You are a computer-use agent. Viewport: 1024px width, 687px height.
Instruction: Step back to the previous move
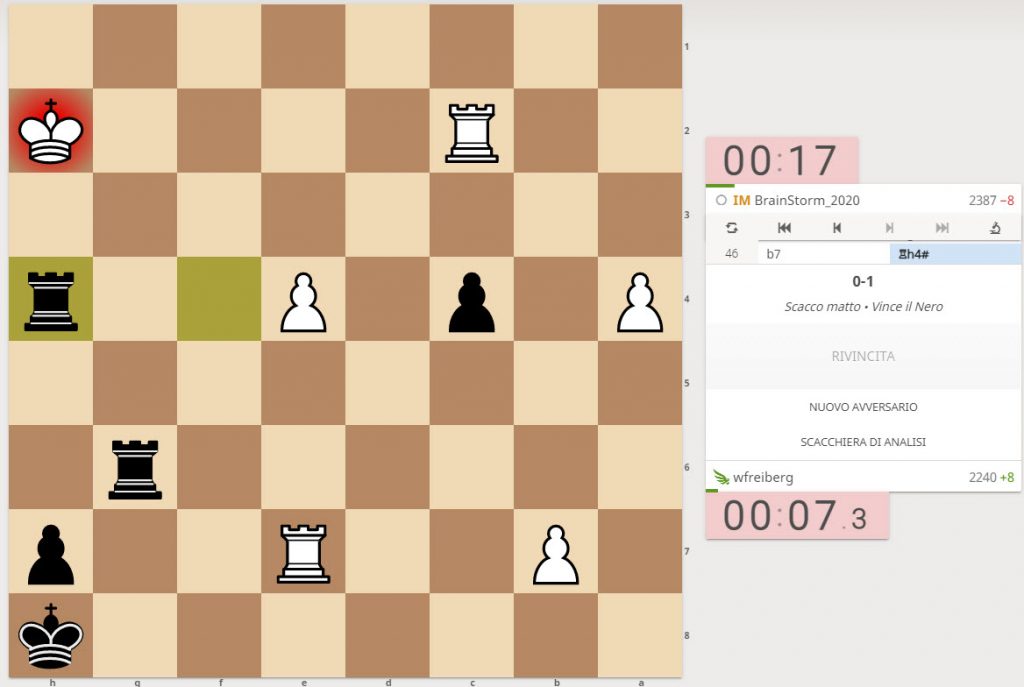pos(837,228)
